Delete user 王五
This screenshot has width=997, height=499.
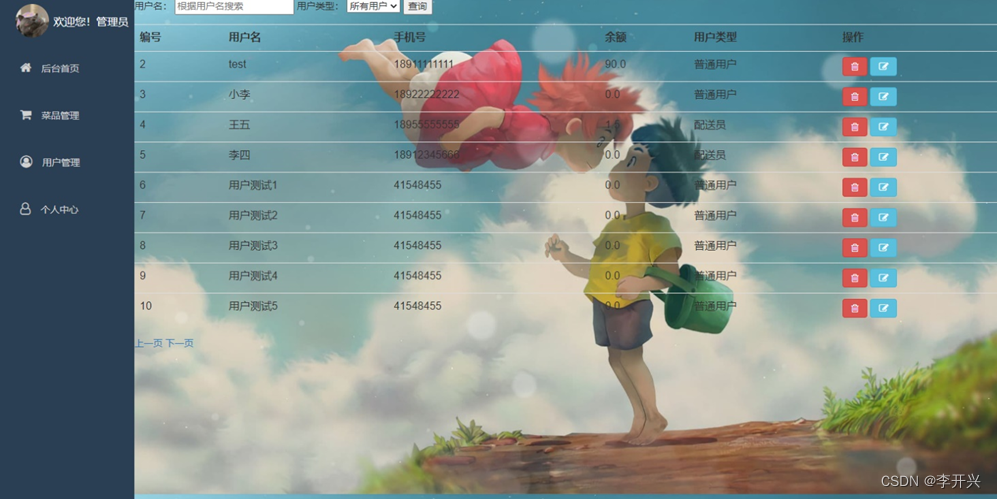855,127
